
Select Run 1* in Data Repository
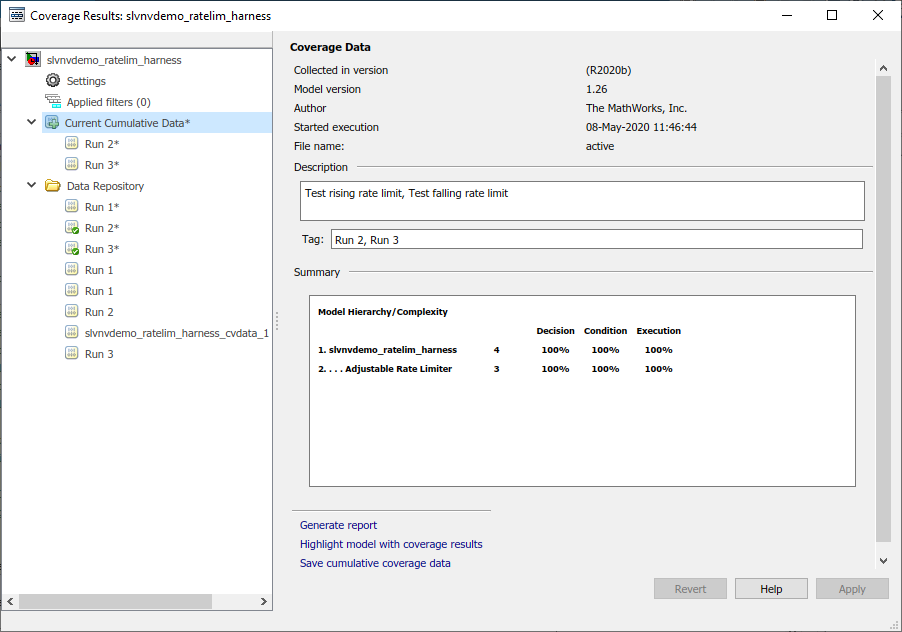pyautogui.click(x=101, y=207)
